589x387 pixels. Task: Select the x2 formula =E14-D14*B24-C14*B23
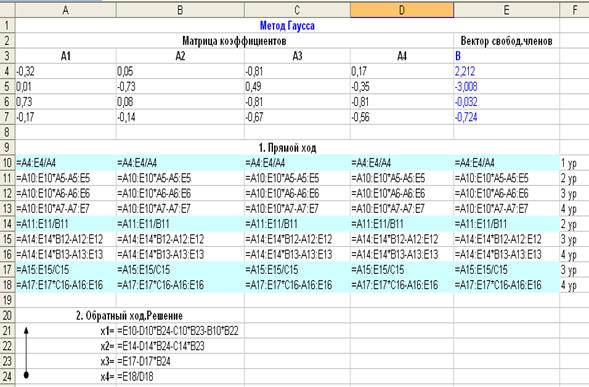click(x=180, y=346)
